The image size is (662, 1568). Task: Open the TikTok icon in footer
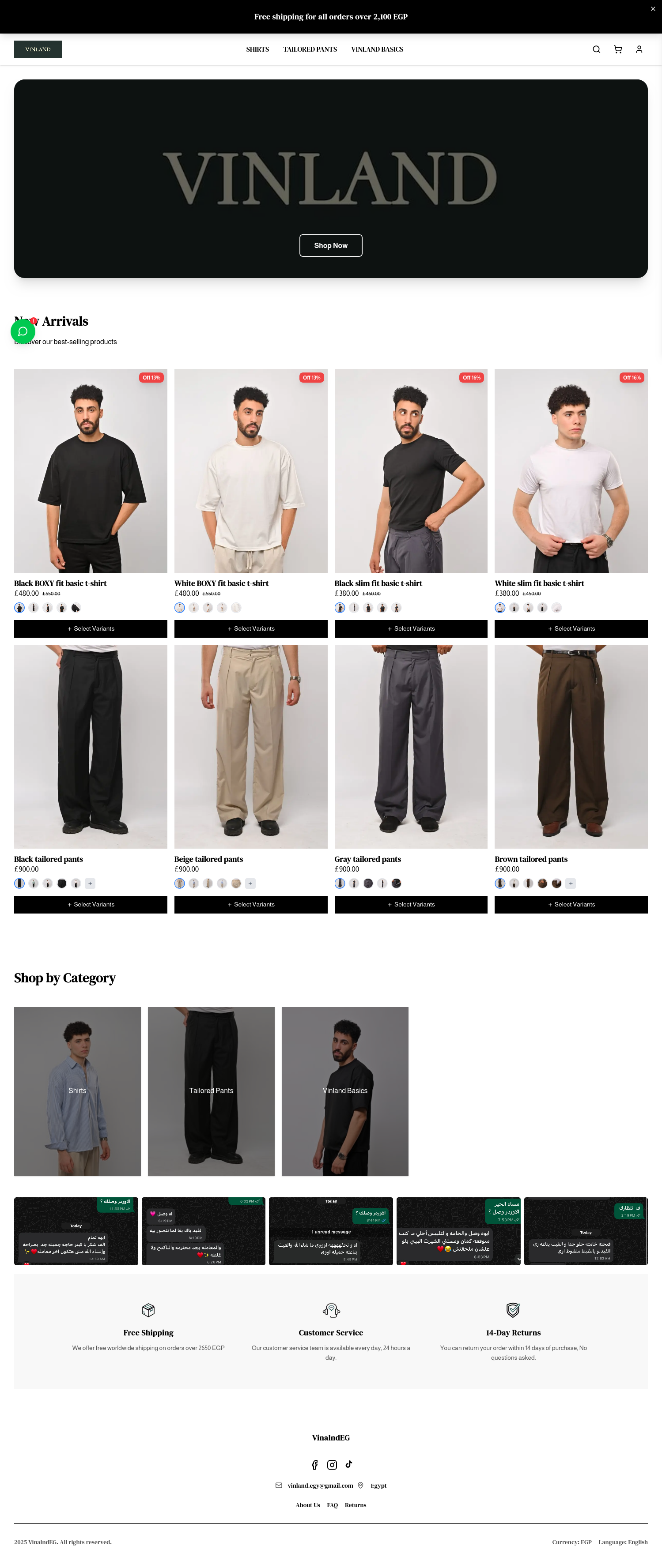click(348, 1464)
